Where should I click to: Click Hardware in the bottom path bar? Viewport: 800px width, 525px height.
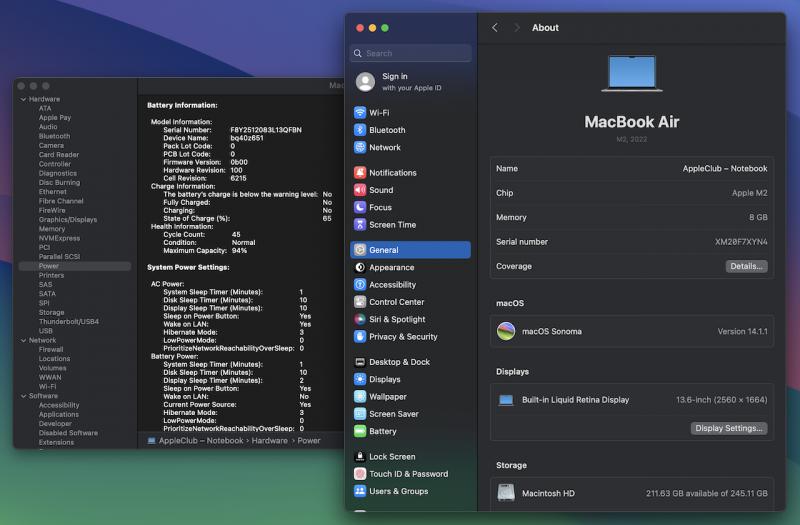(x=269, y=440)
